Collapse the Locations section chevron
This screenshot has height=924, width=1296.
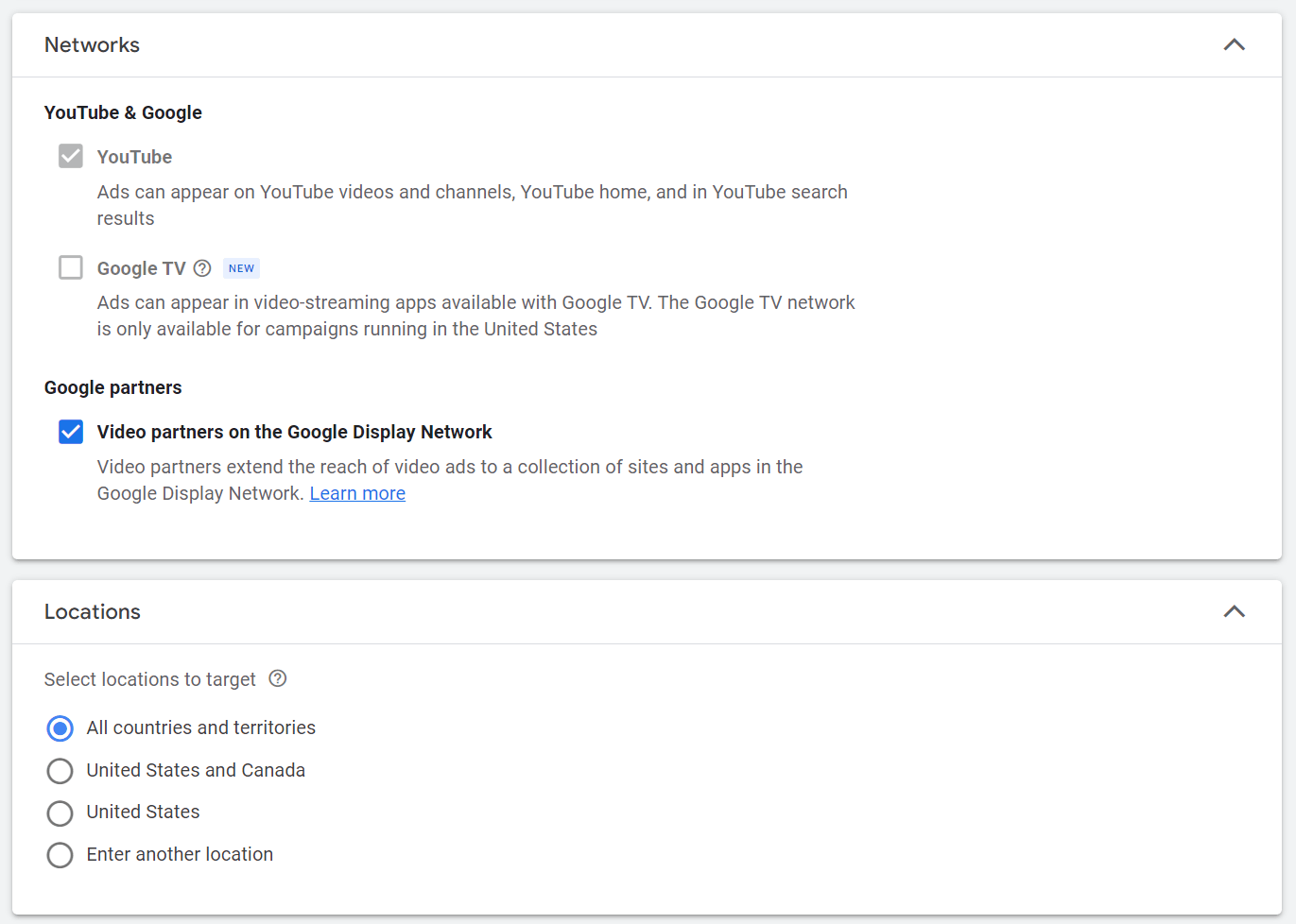coord(1234,611)
